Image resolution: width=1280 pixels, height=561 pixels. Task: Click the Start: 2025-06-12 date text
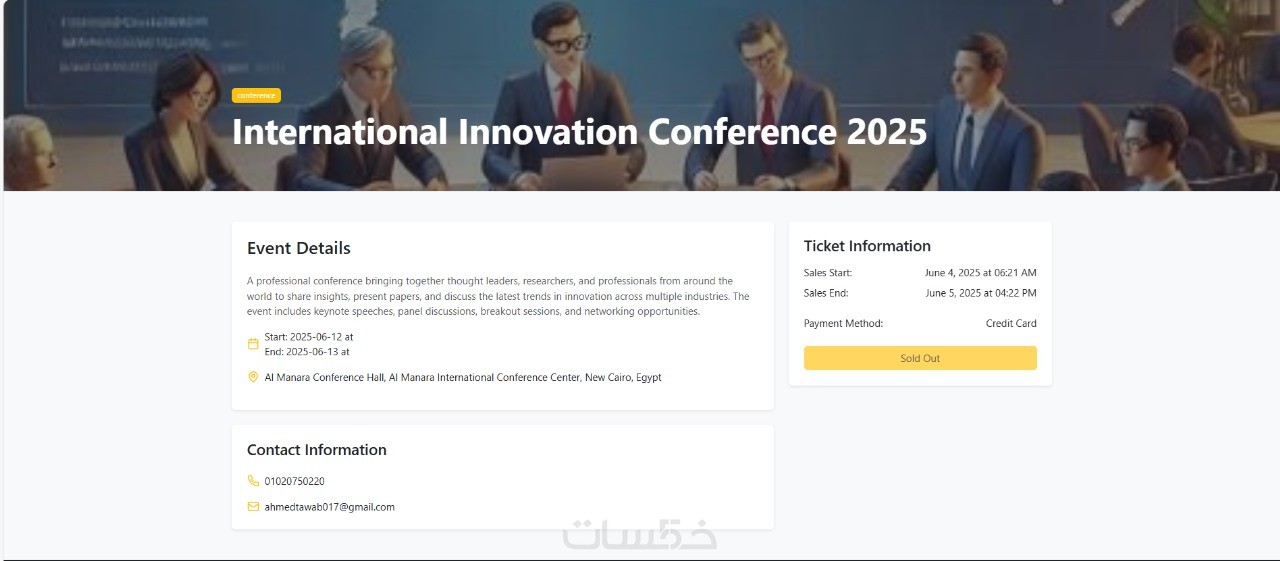308,337
